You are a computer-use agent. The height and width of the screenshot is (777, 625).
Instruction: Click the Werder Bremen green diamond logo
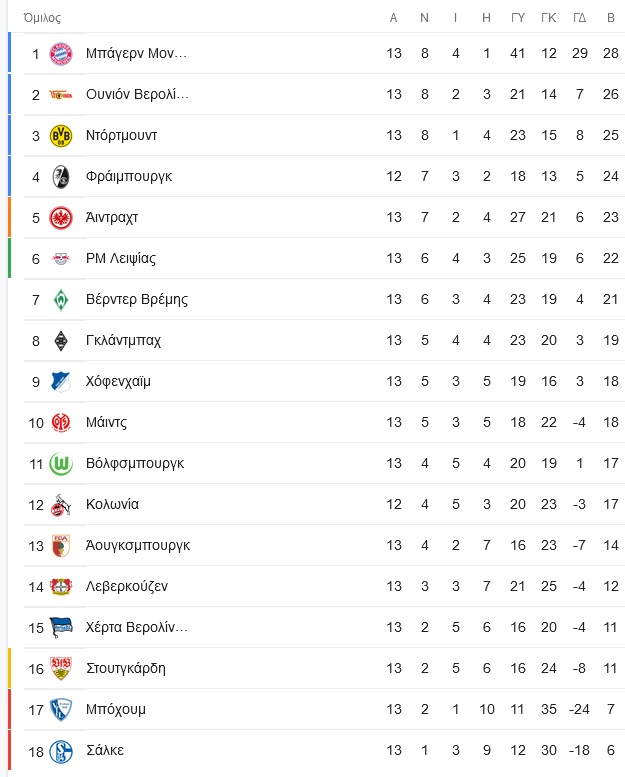click(60, 300)
